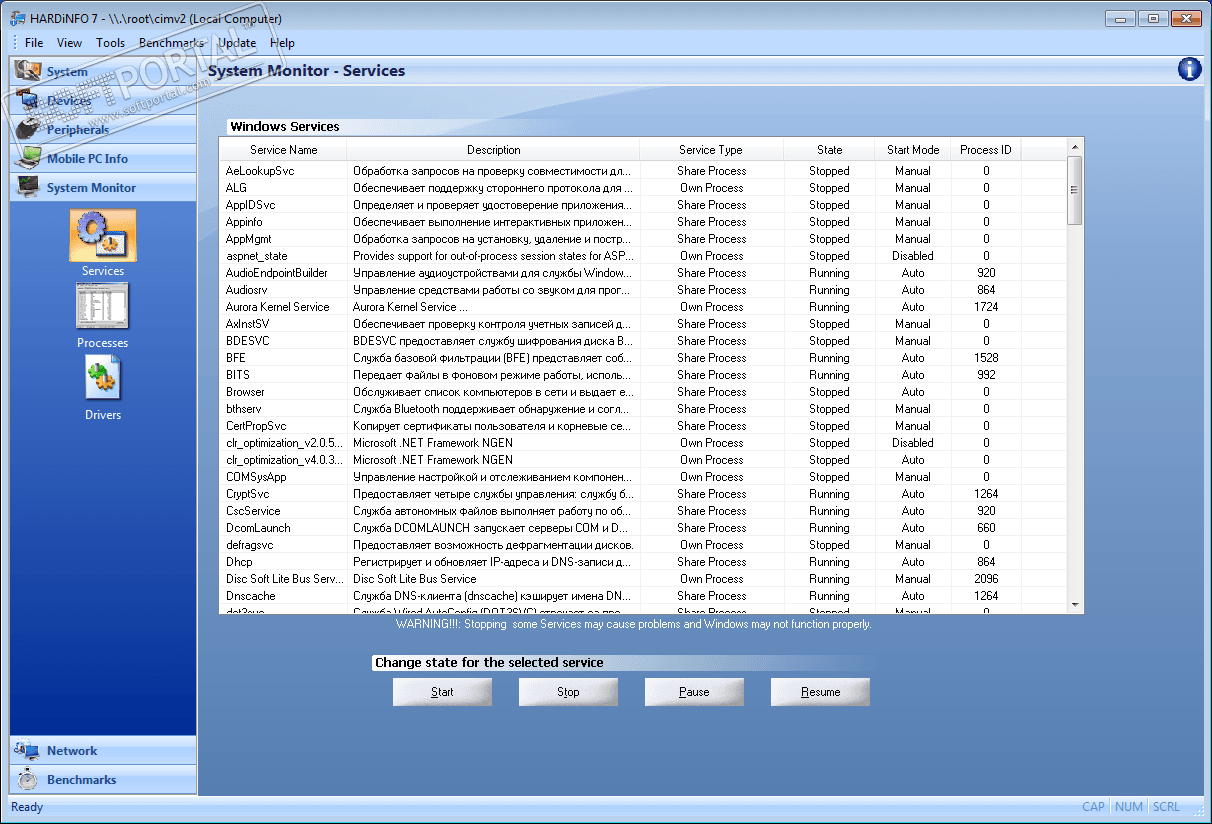1212x824 pixels.
Task: Click the scrollbar down arrow
Action: pyautogui.click(x=1075, y=605)
